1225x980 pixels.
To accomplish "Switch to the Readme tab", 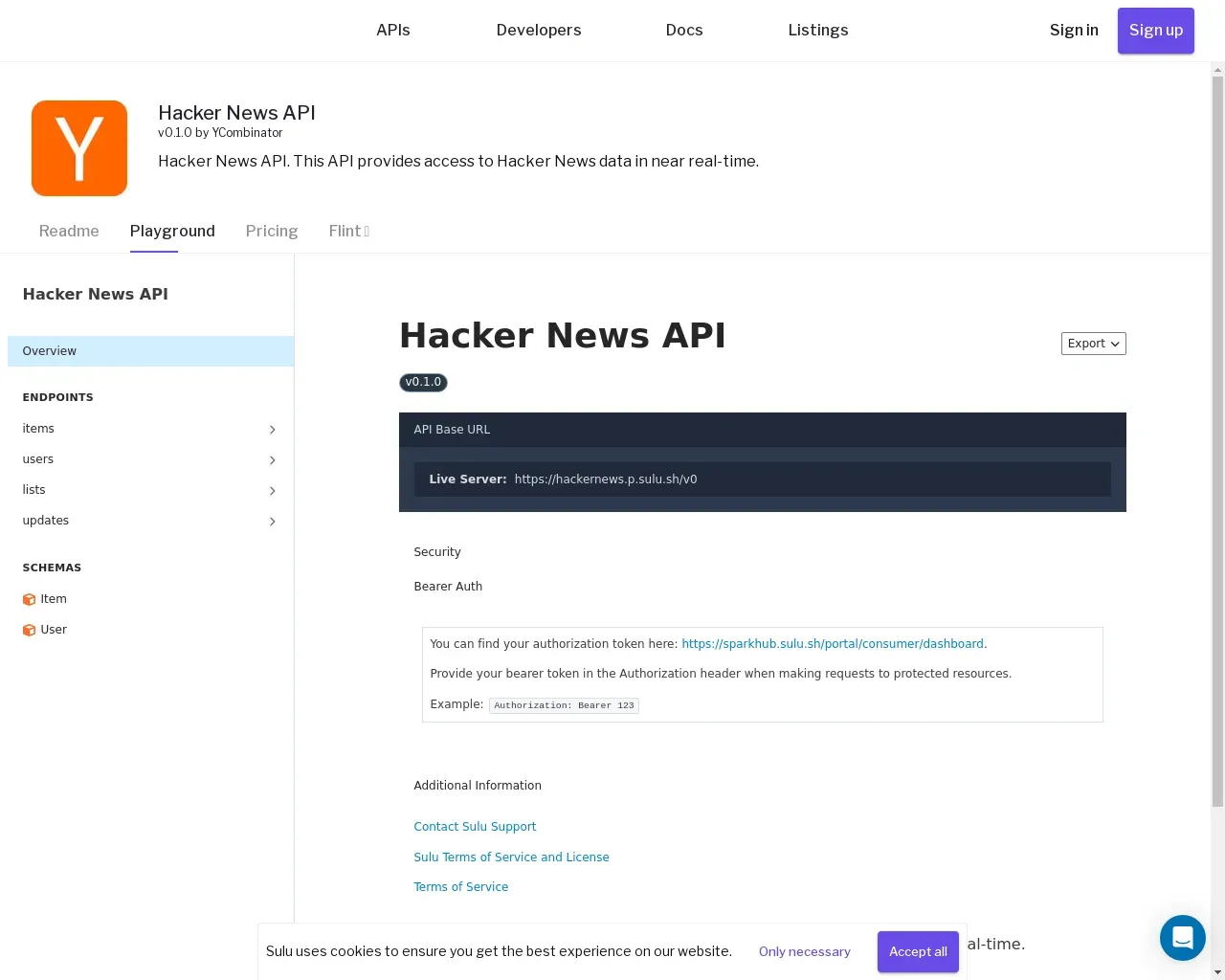I will [69, 231].
